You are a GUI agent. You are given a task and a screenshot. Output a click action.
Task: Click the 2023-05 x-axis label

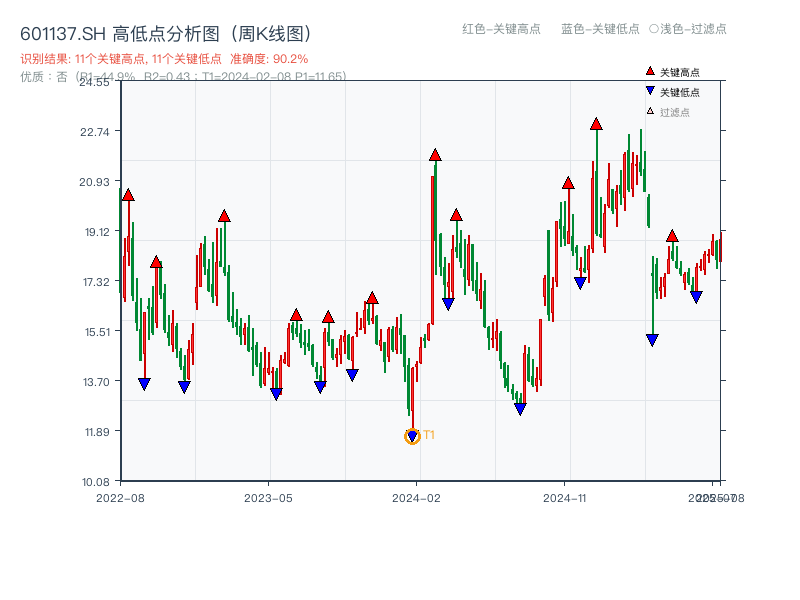click(x=268, y=498)
